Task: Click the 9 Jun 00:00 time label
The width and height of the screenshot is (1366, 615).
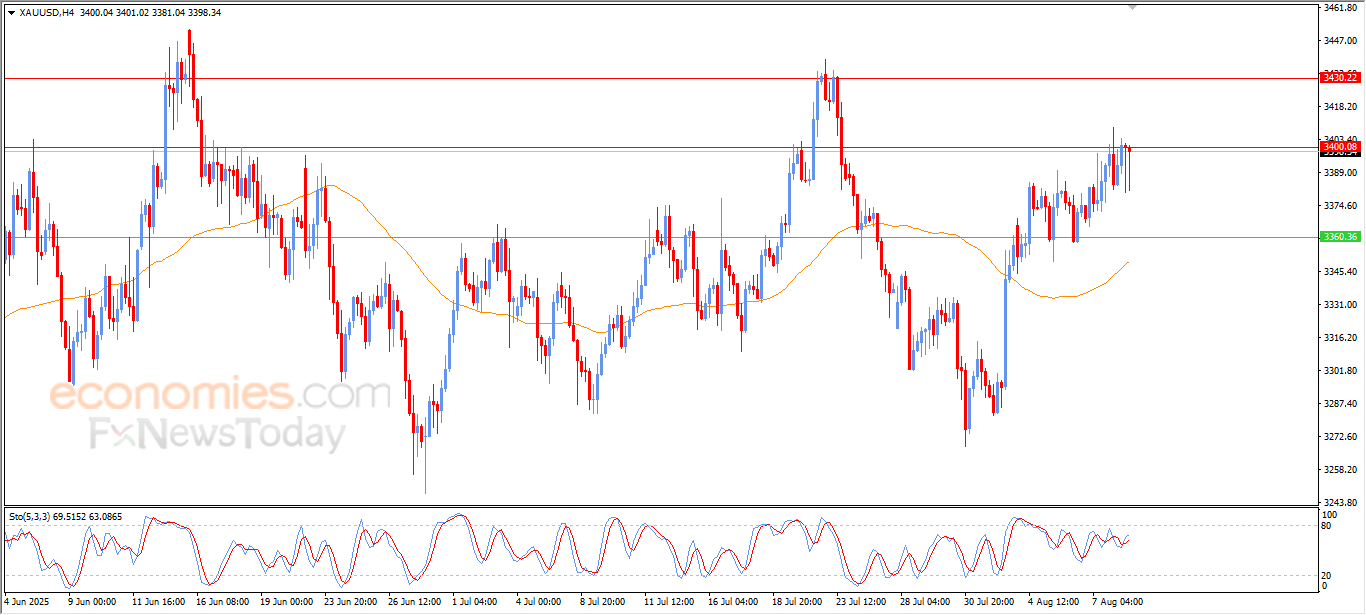Action: click(x=92, y=602)
